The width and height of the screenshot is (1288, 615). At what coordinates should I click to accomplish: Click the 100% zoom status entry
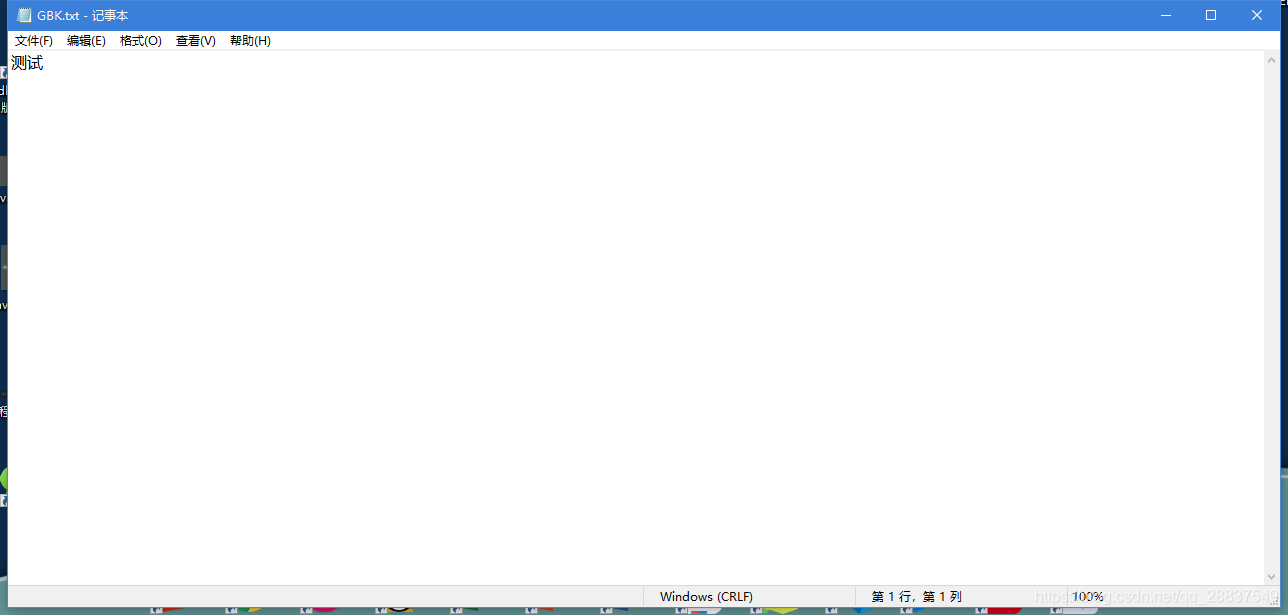(x=1088, y=597)
